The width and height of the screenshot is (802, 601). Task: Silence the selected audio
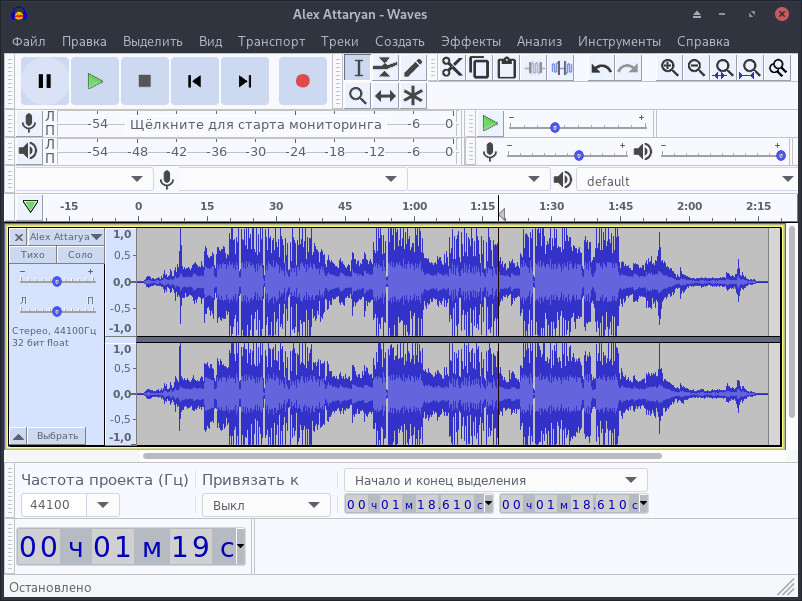(x=561, y=68)
